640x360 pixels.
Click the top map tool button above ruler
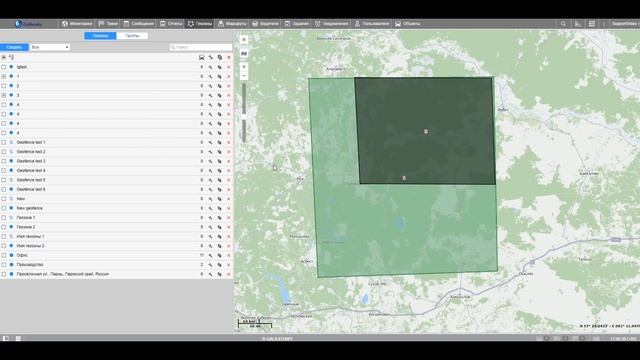click(x=244, y=40)
